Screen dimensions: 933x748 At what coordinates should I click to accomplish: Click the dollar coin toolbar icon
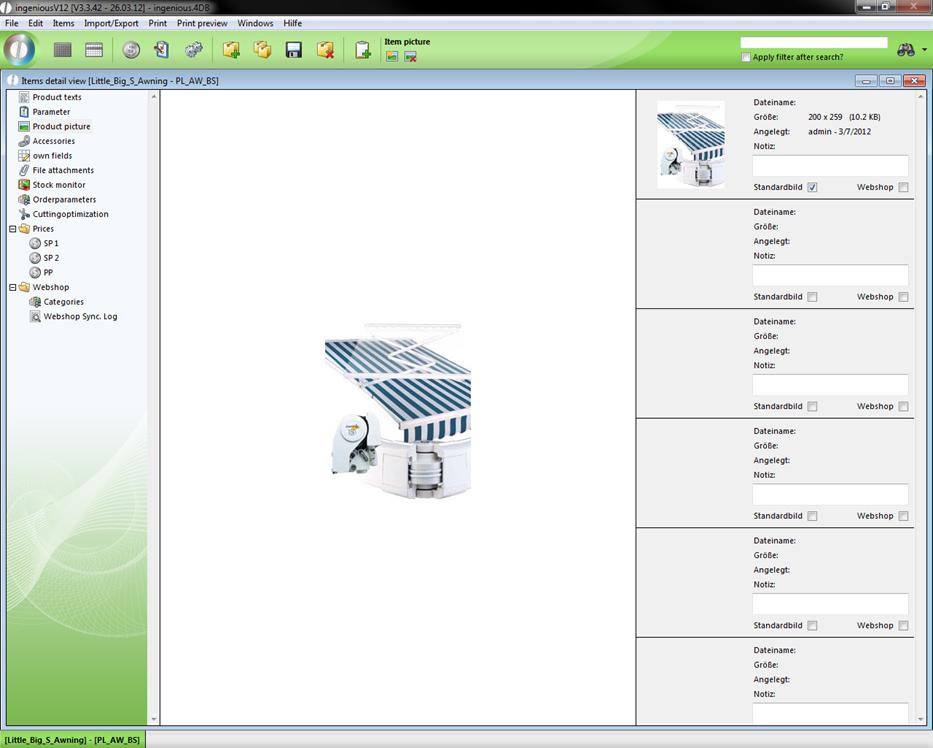coord(131,50)
